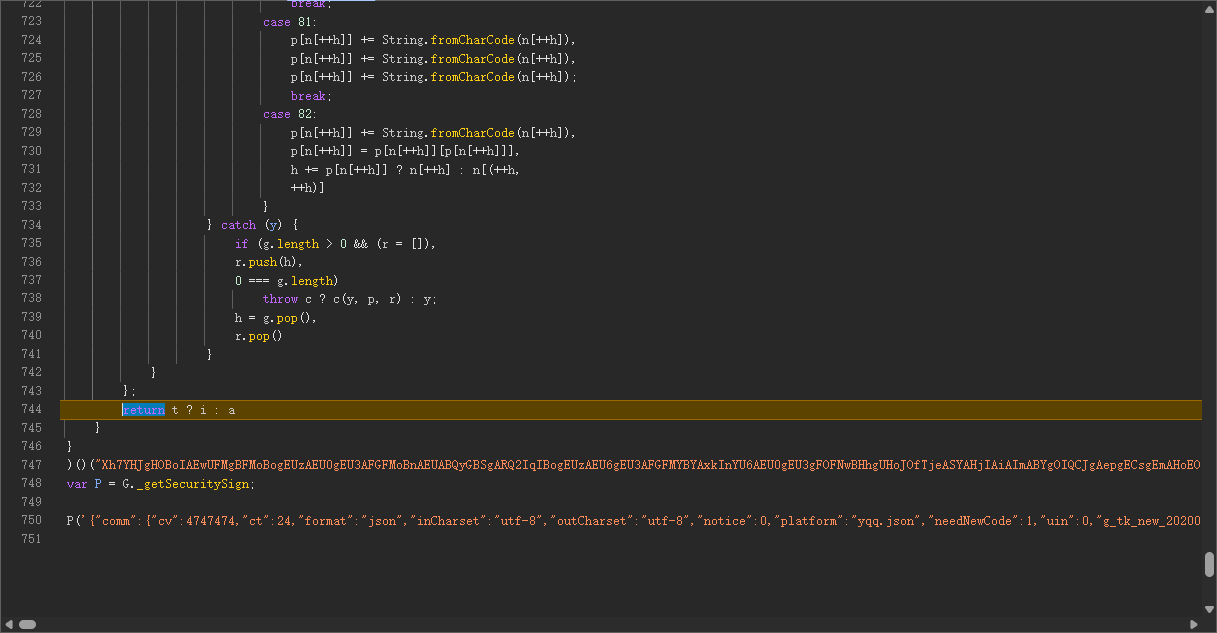Click 'fromCharCode' on line 724

(x=473, y=40)
